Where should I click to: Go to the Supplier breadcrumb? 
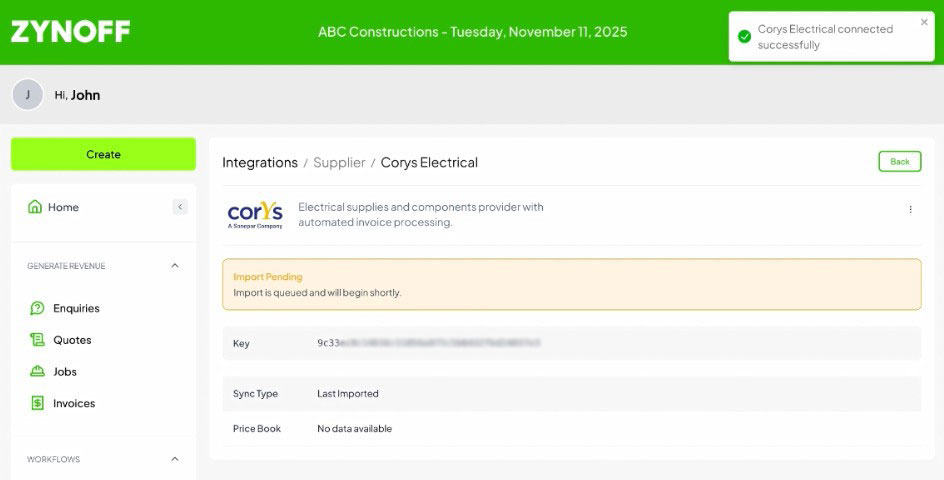point(339,163)
